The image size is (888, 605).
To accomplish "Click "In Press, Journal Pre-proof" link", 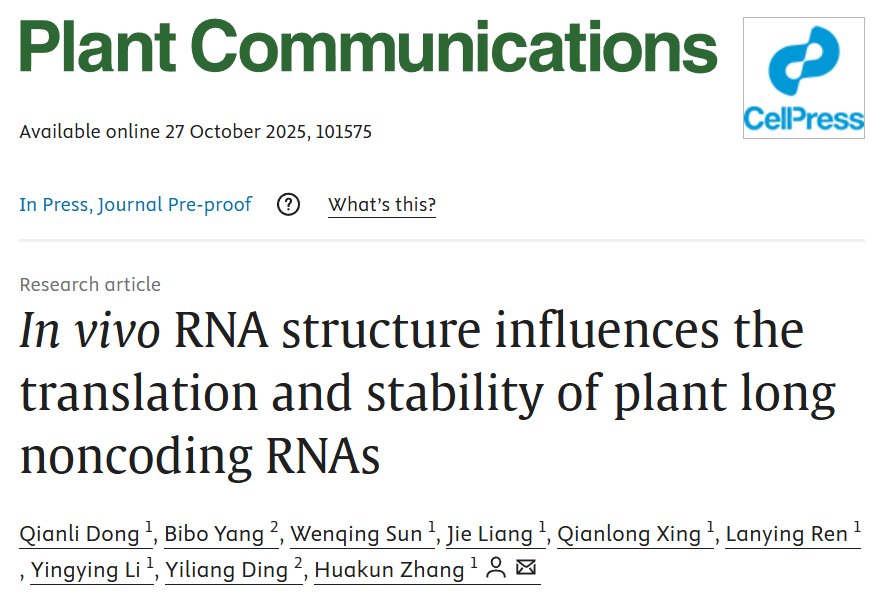I will 136,205.
